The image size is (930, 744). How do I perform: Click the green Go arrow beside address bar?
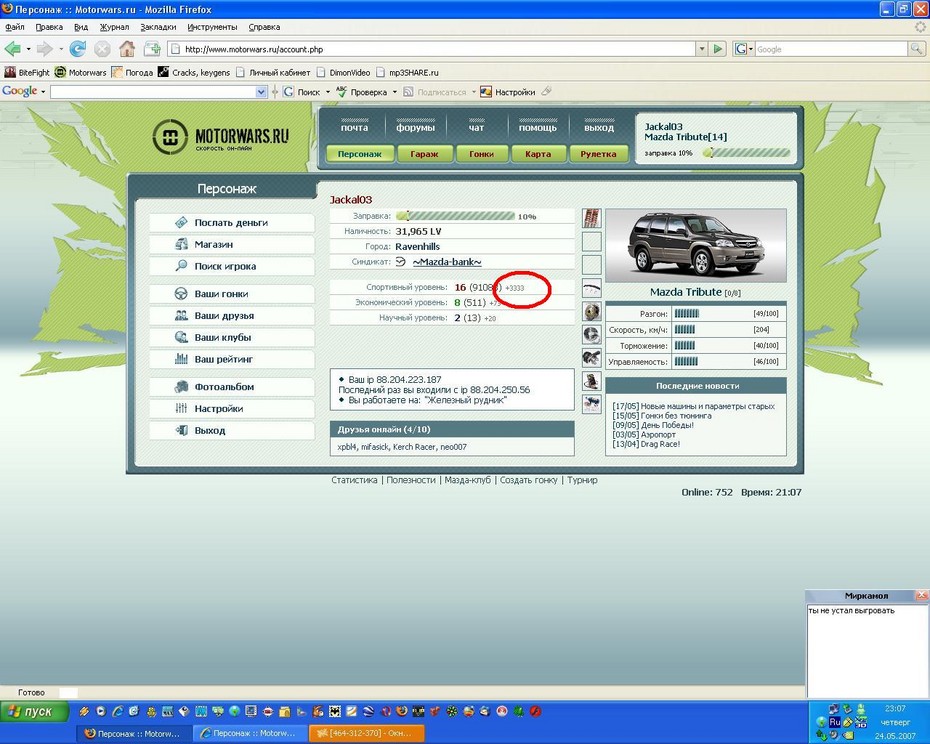(x=718, y=49)
